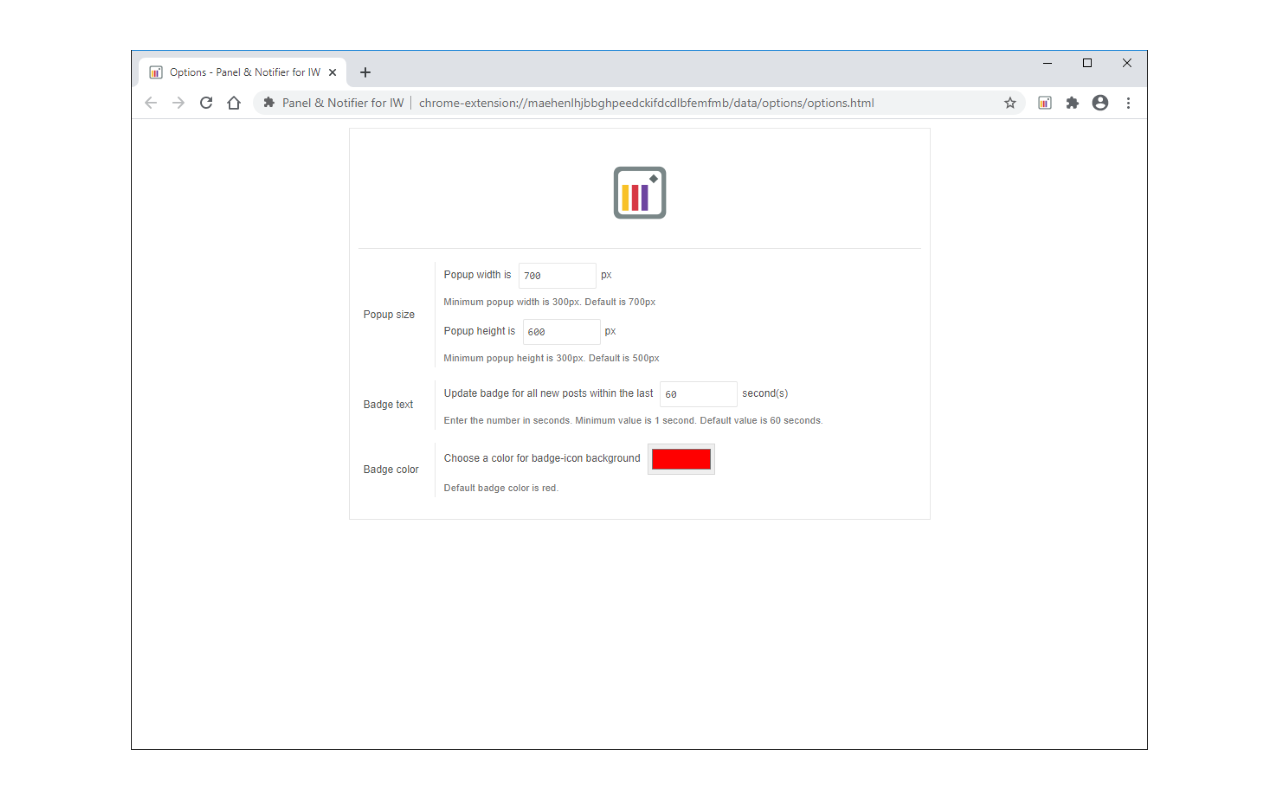This screenshot has height=800, width=1280.
Task: Close the Chrome window
Action: tap(1127, 63)
